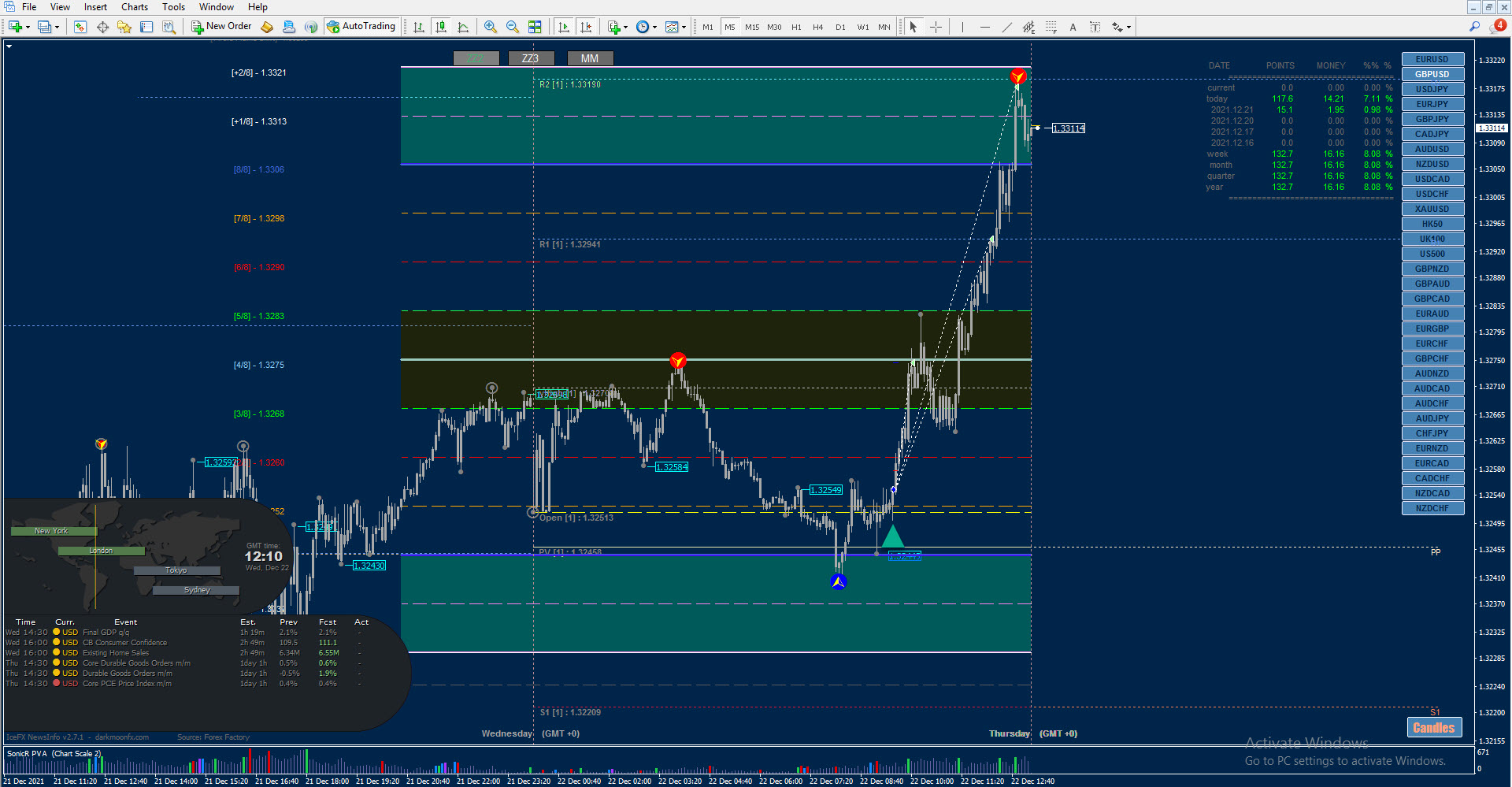The height and width of the screenshot is (787, 1512).
Task: Select the MN timeframe
Action: (x=884, y=27)
